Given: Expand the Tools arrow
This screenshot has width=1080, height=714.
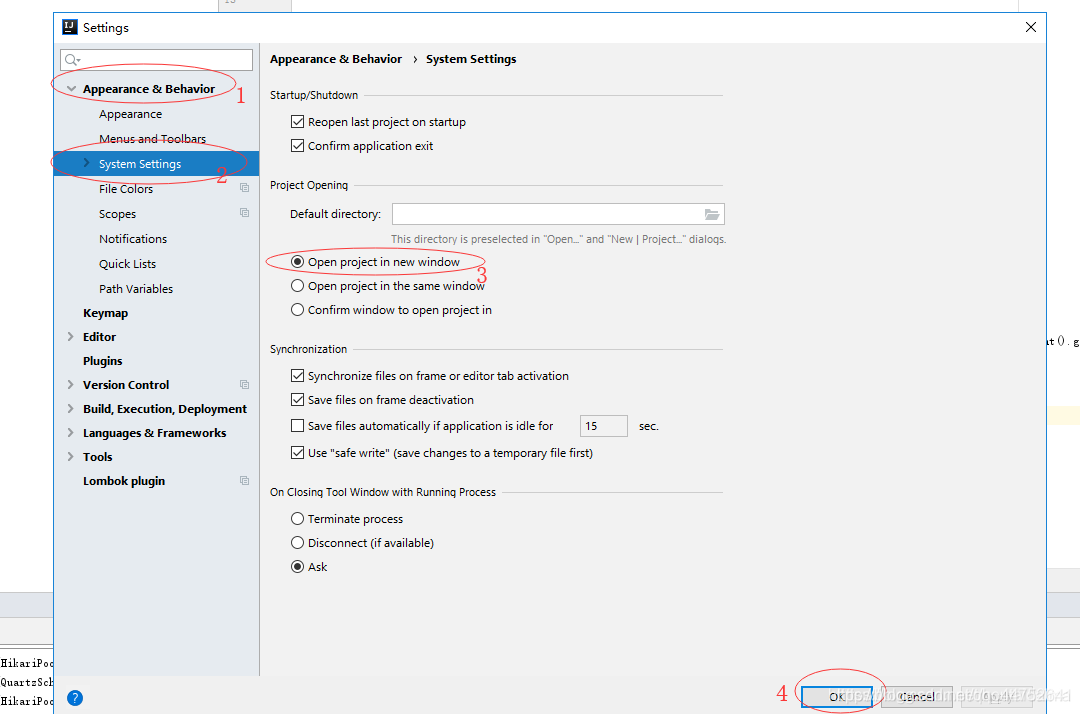Looking at the screenshot, I should [70, 456].
